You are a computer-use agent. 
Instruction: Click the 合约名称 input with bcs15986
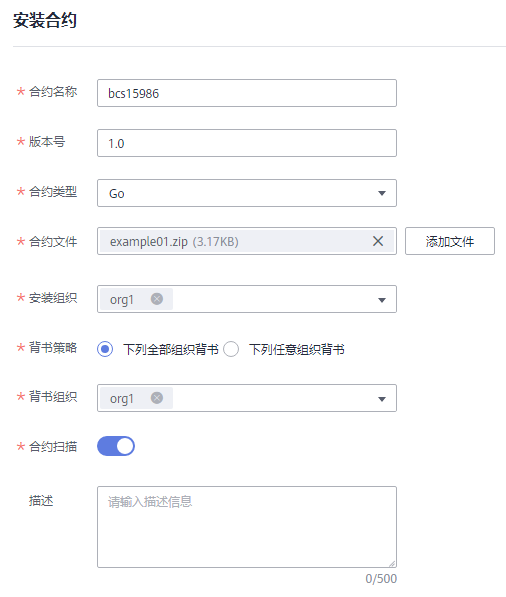coord(247,93)
